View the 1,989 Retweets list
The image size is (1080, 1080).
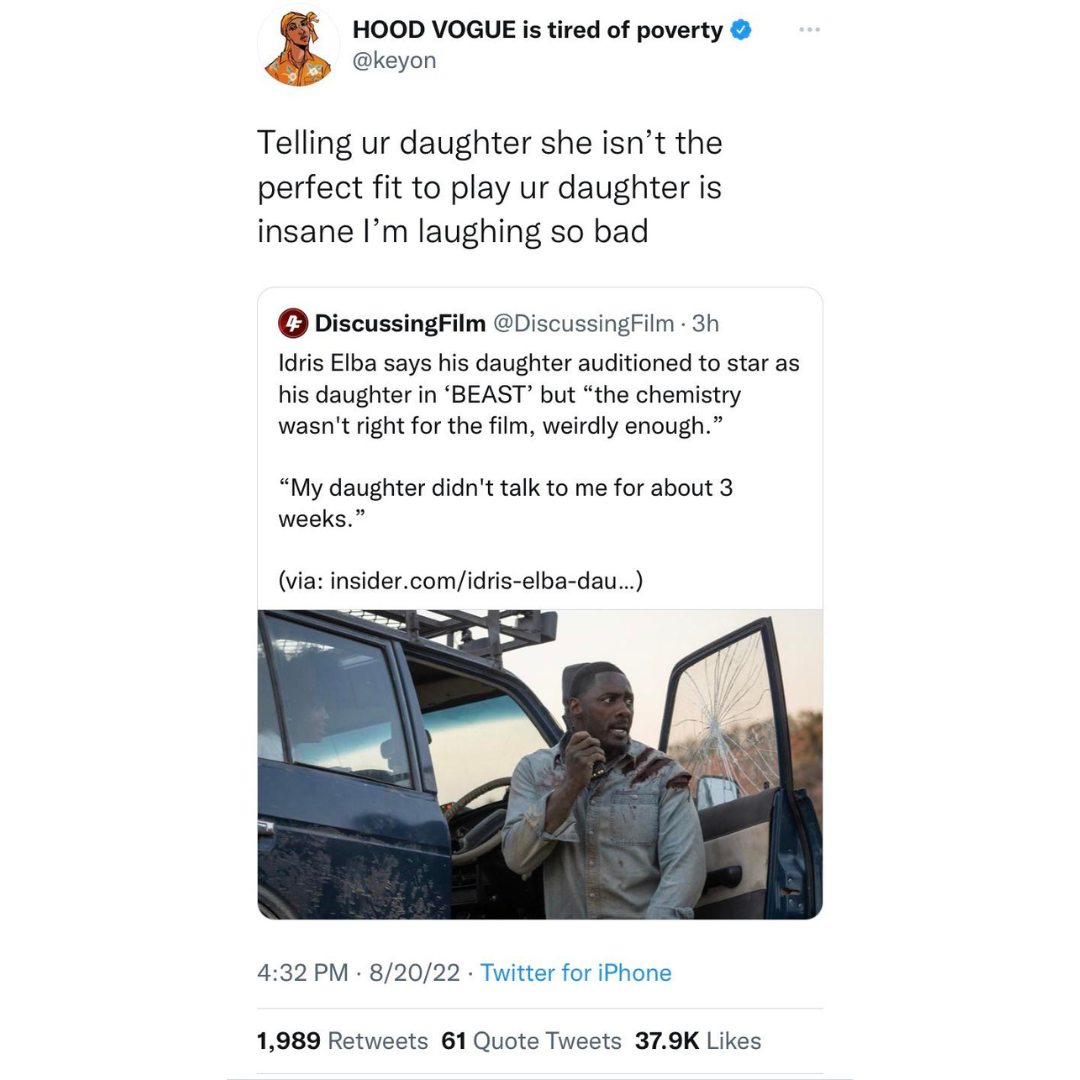[x=342, y=1041]
